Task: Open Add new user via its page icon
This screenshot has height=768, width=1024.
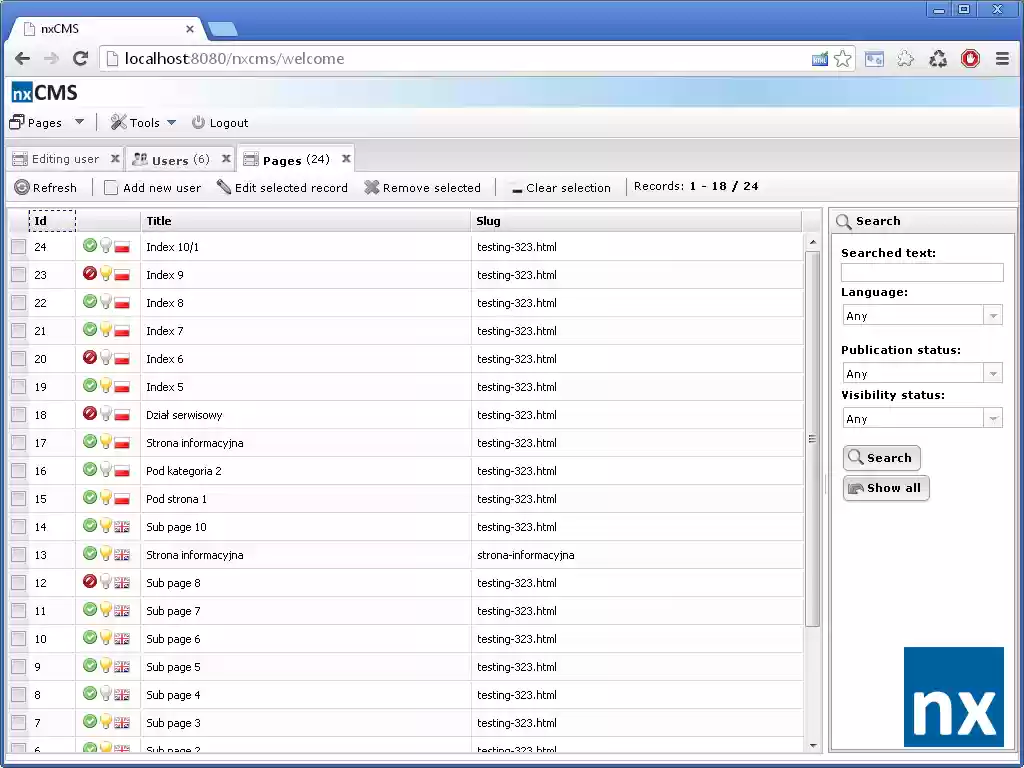Action: click(112, 187)
